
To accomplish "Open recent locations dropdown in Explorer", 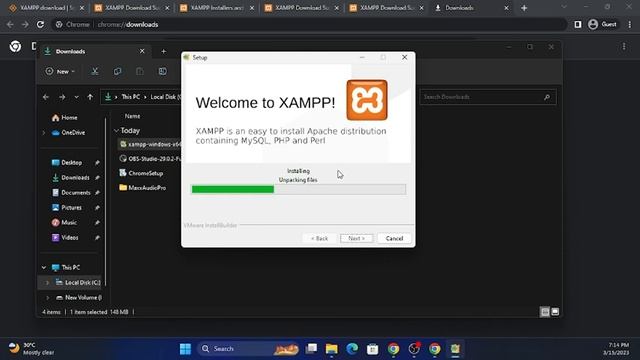I will (x=76, y=97).
